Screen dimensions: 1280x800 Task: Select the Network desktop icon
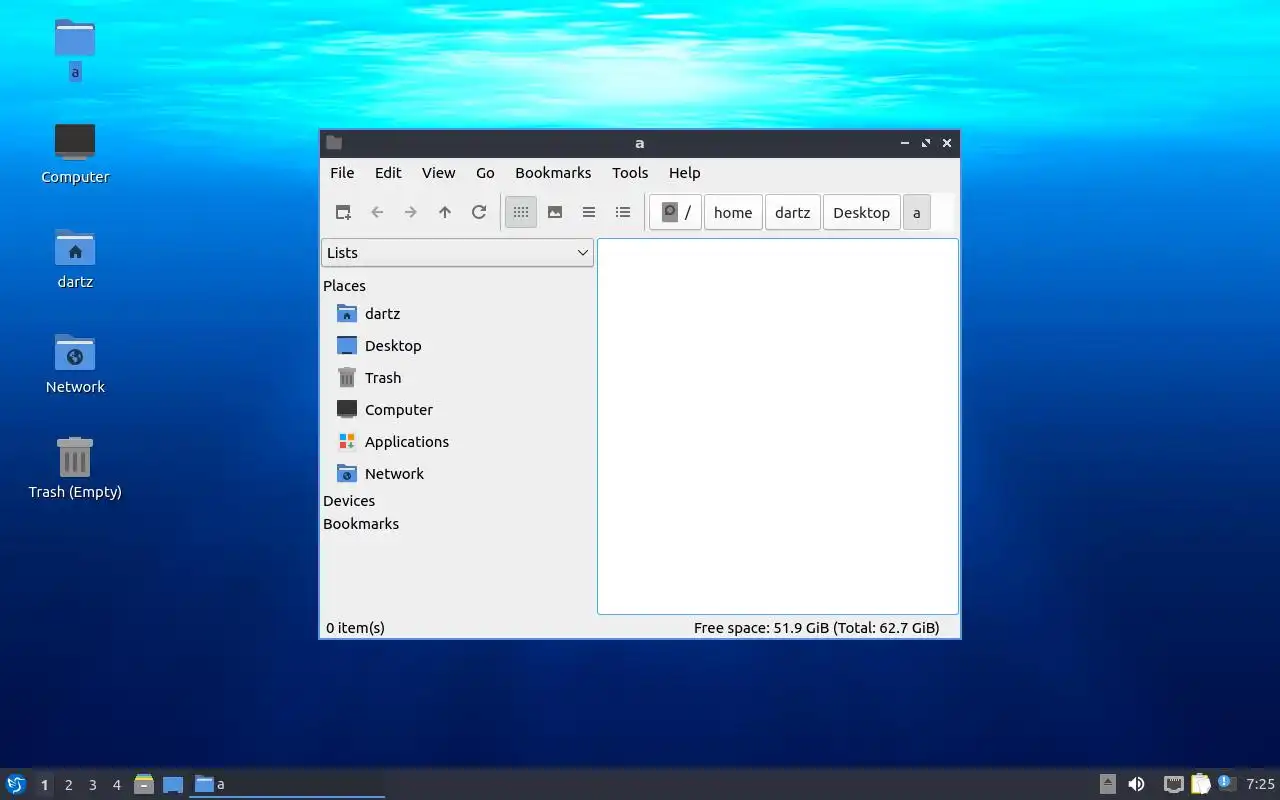coord(75,364)
